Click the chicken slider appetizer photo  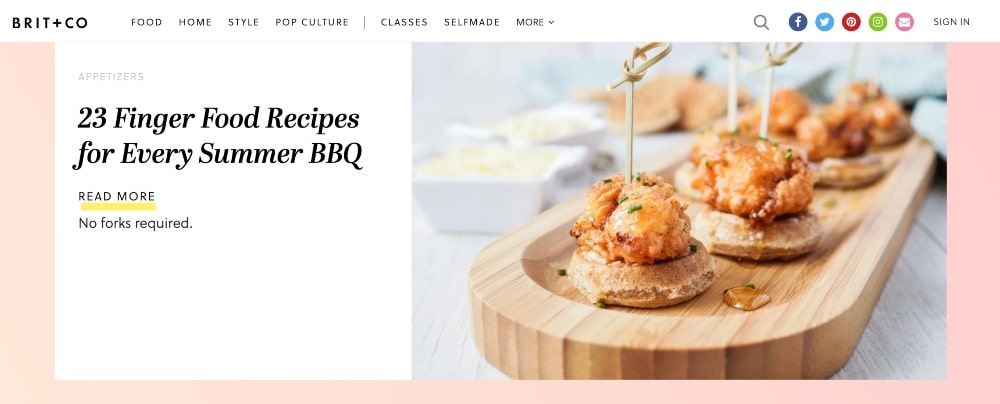pos(679,211)
